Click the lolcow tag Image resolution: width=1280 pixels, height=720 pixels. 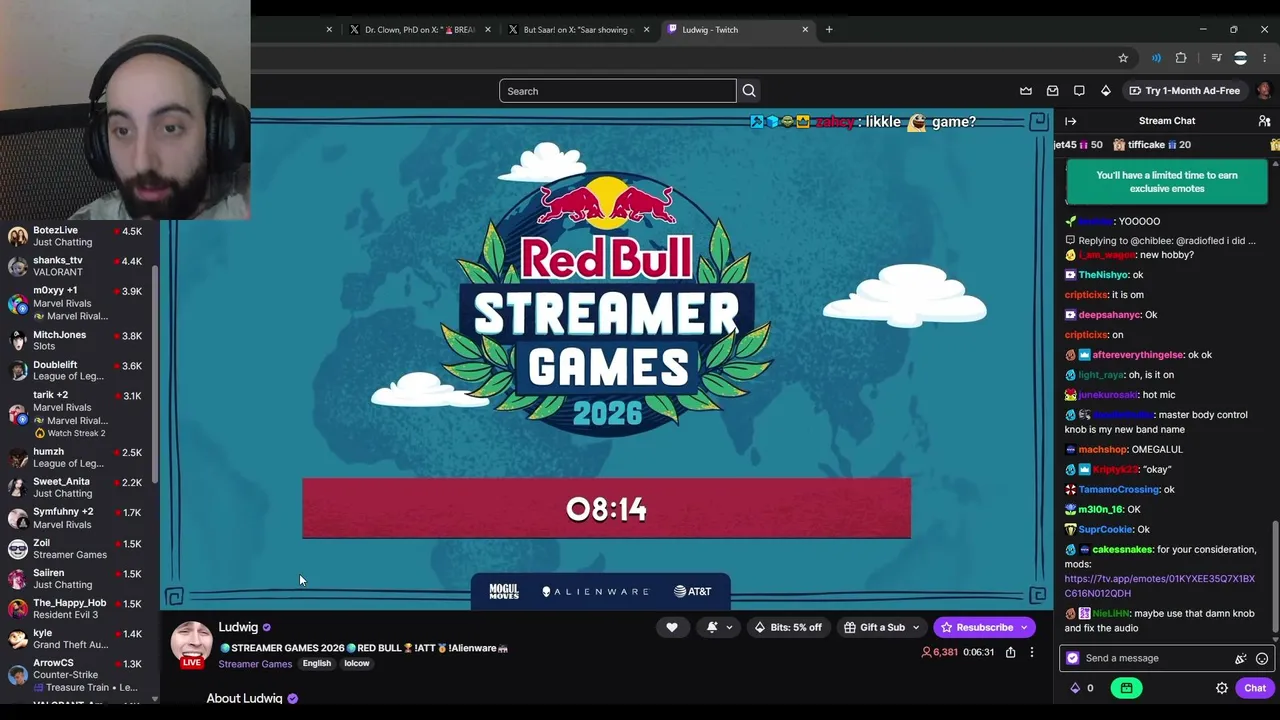pyautogui.click(x=357, y=664)
